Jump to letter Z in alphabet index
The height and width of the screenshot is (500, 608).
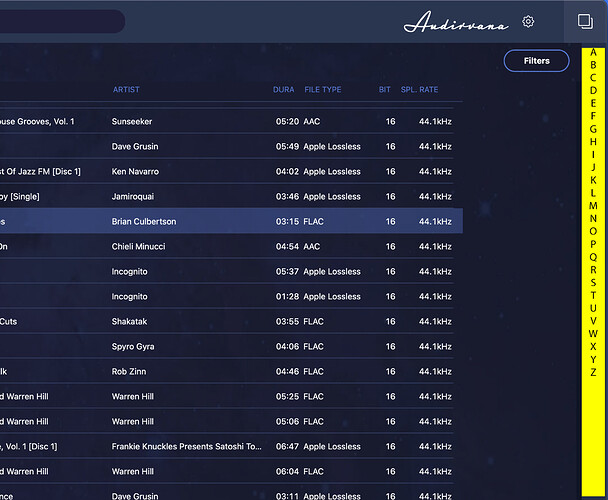[593, 372]
